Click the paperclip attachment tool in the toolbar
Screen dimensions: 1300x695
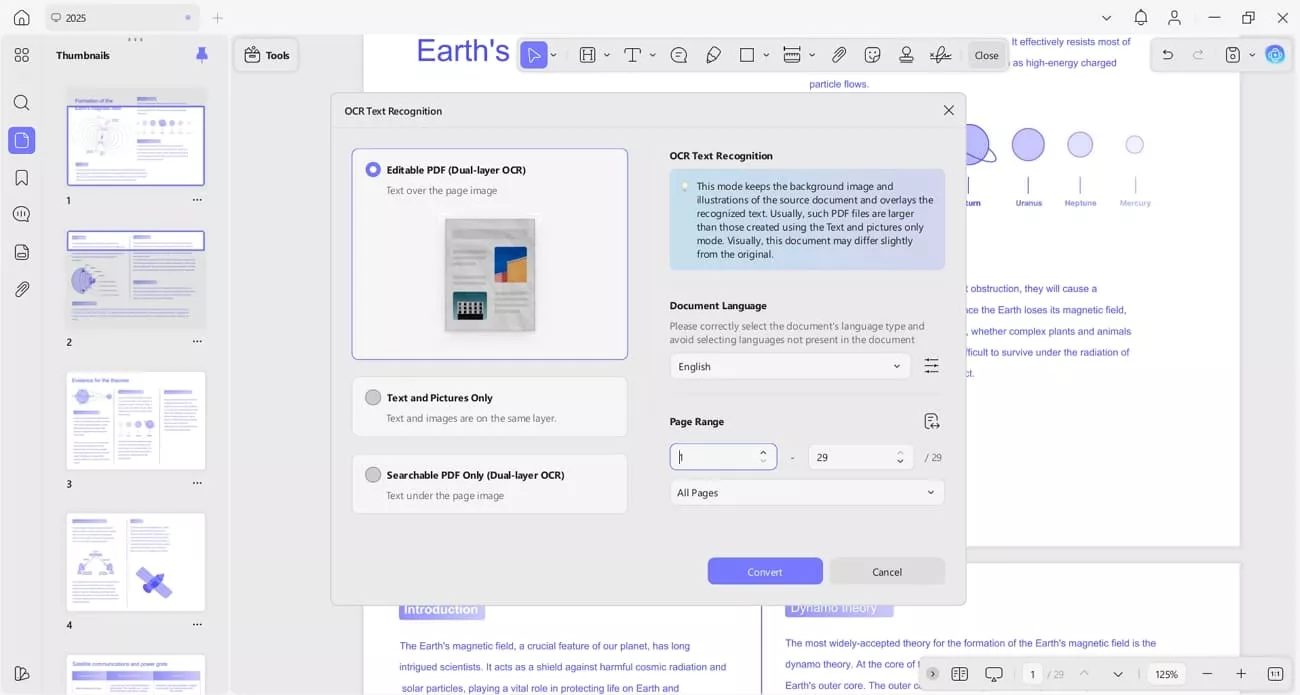click(x=841, y=54)
